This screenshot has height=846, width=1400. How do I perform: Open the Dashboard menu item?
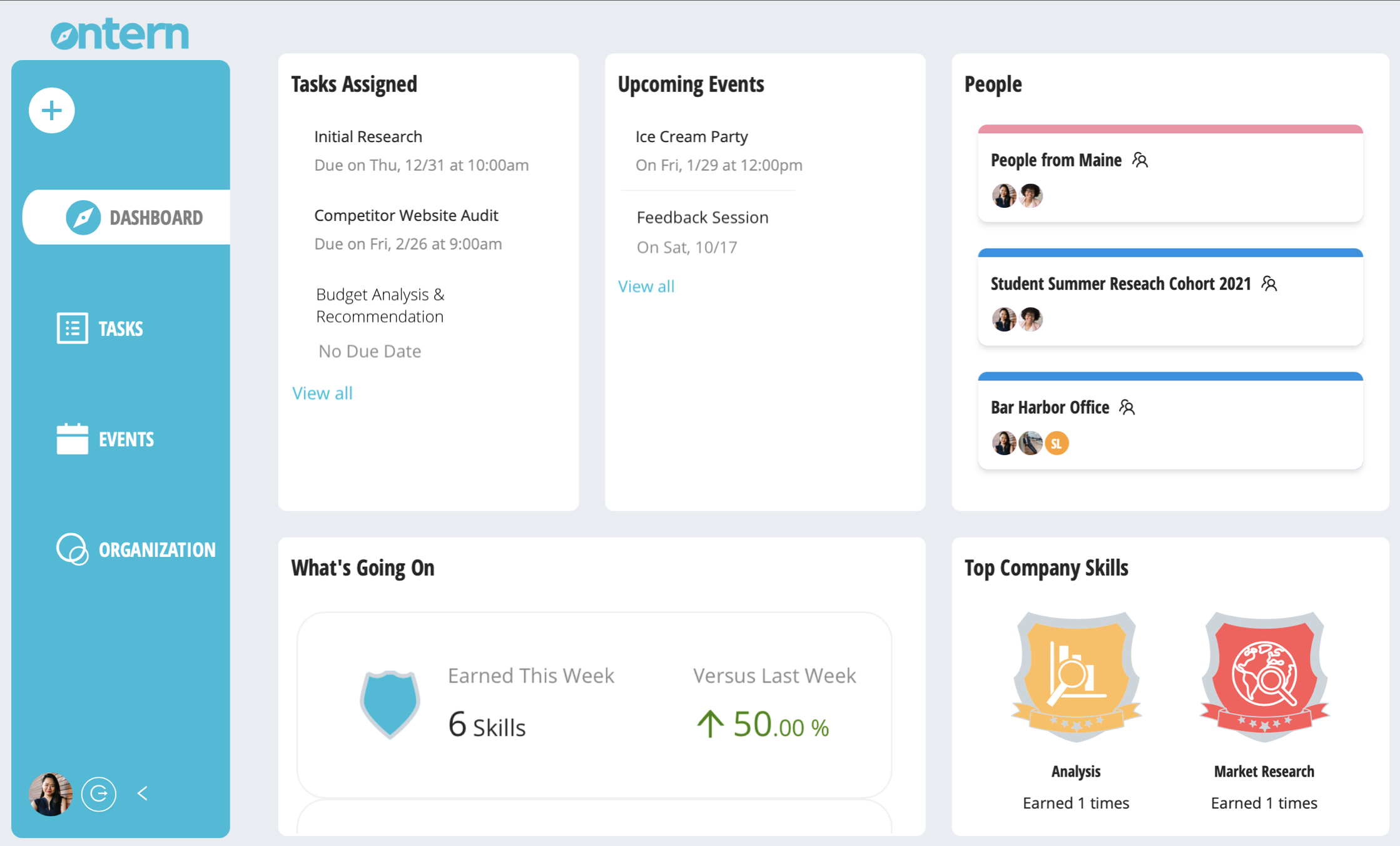coord(126,217)
